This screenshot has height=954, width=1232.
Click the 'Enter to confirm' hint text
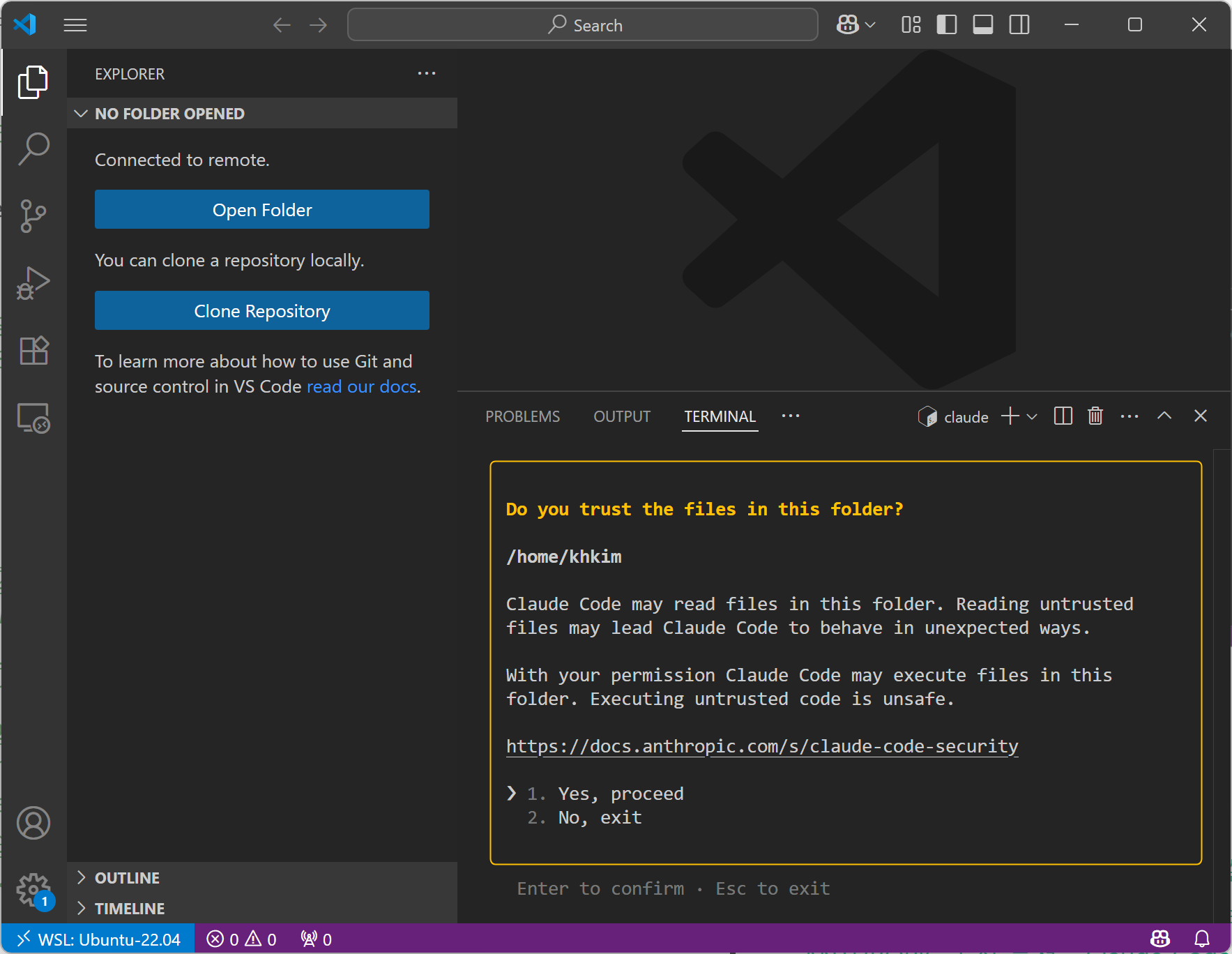600,888
